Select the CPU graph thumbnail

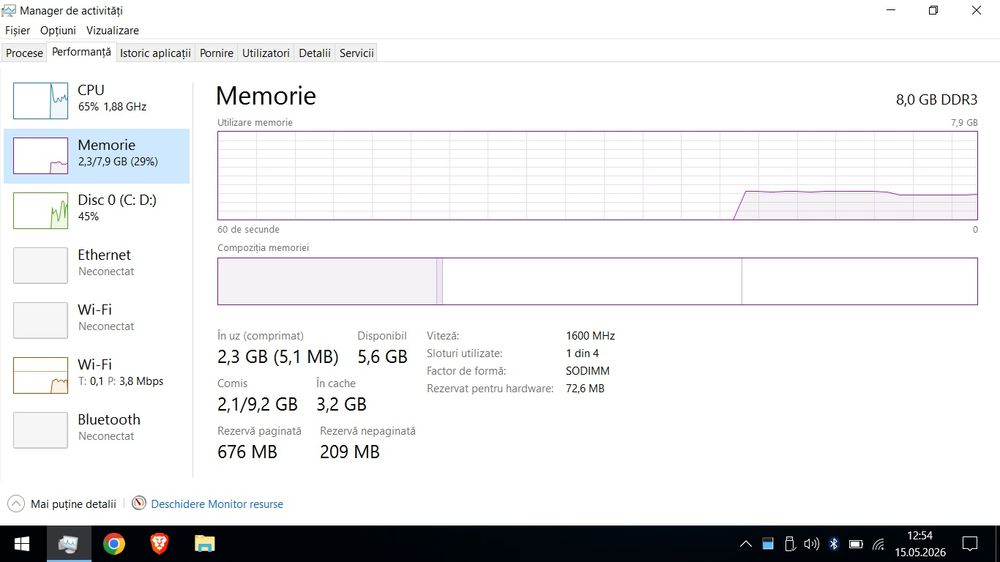40,101
